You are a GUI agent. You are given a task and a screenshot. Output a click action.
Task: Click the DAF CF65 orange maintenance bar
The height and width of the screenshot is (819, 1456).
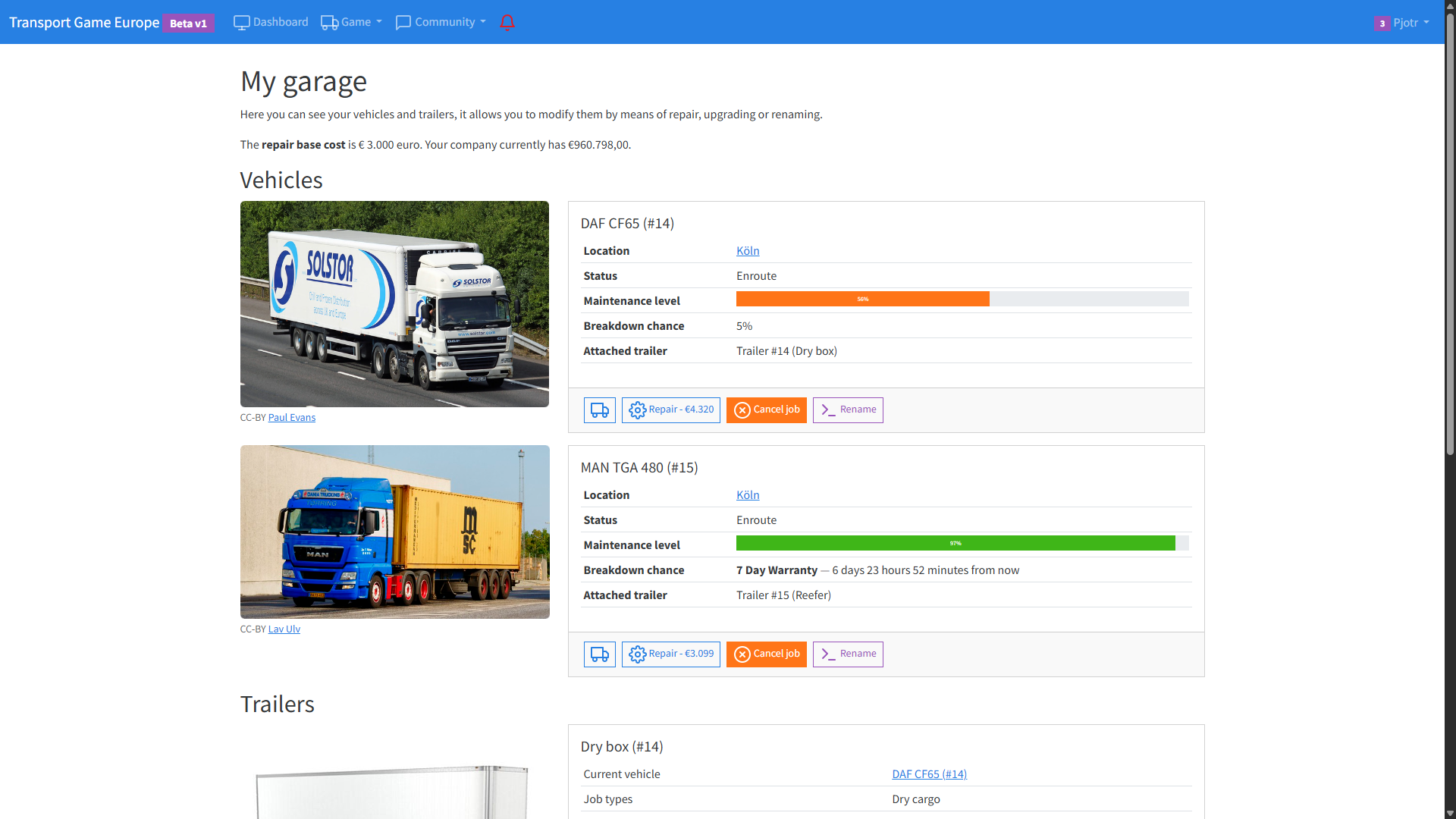(863, 300)
